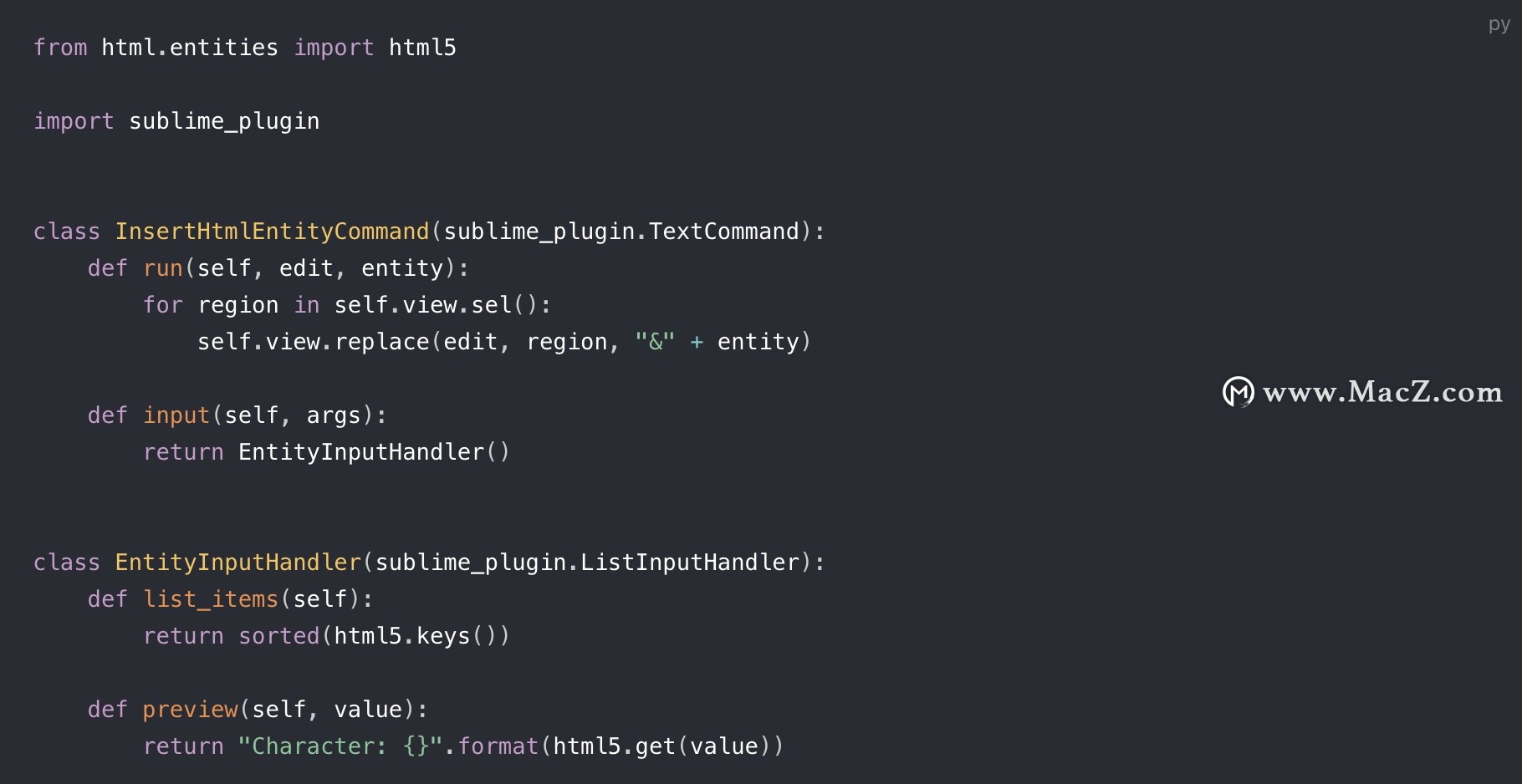1522x784 pixels.
Task: Click the EntityInputHandler() return call
Action: 374,452
